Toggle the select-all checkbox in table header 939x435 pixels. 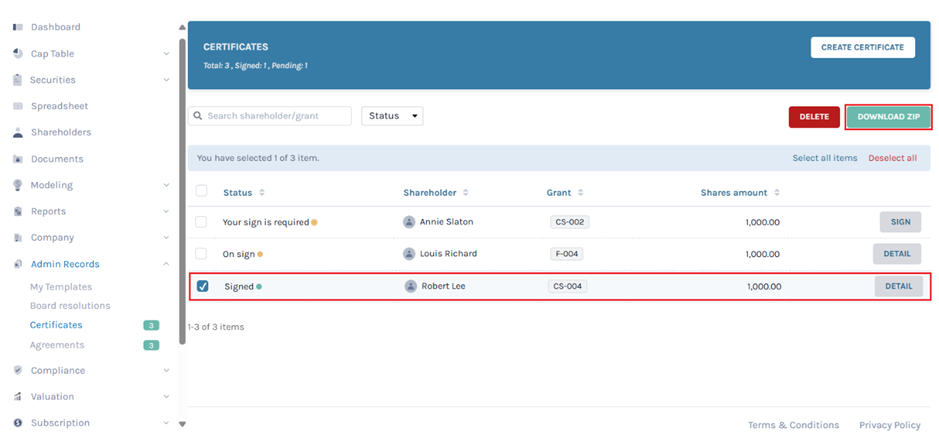point(202,192)
